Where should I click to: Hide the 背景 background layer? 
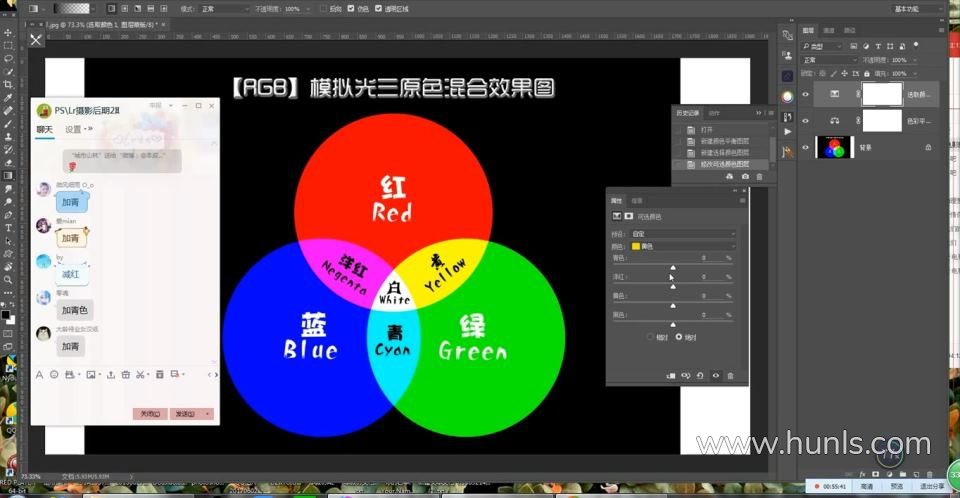pos(805,148)
